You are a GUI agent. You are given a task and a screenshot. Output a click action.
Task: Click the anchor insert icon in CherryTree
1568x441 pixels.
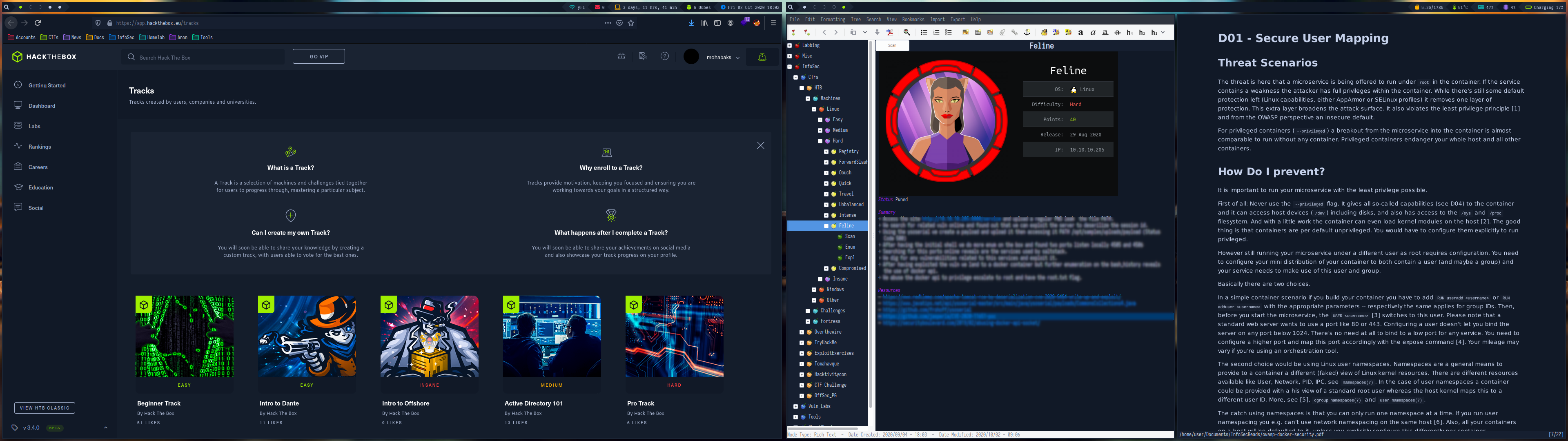tap(1027, 32)
